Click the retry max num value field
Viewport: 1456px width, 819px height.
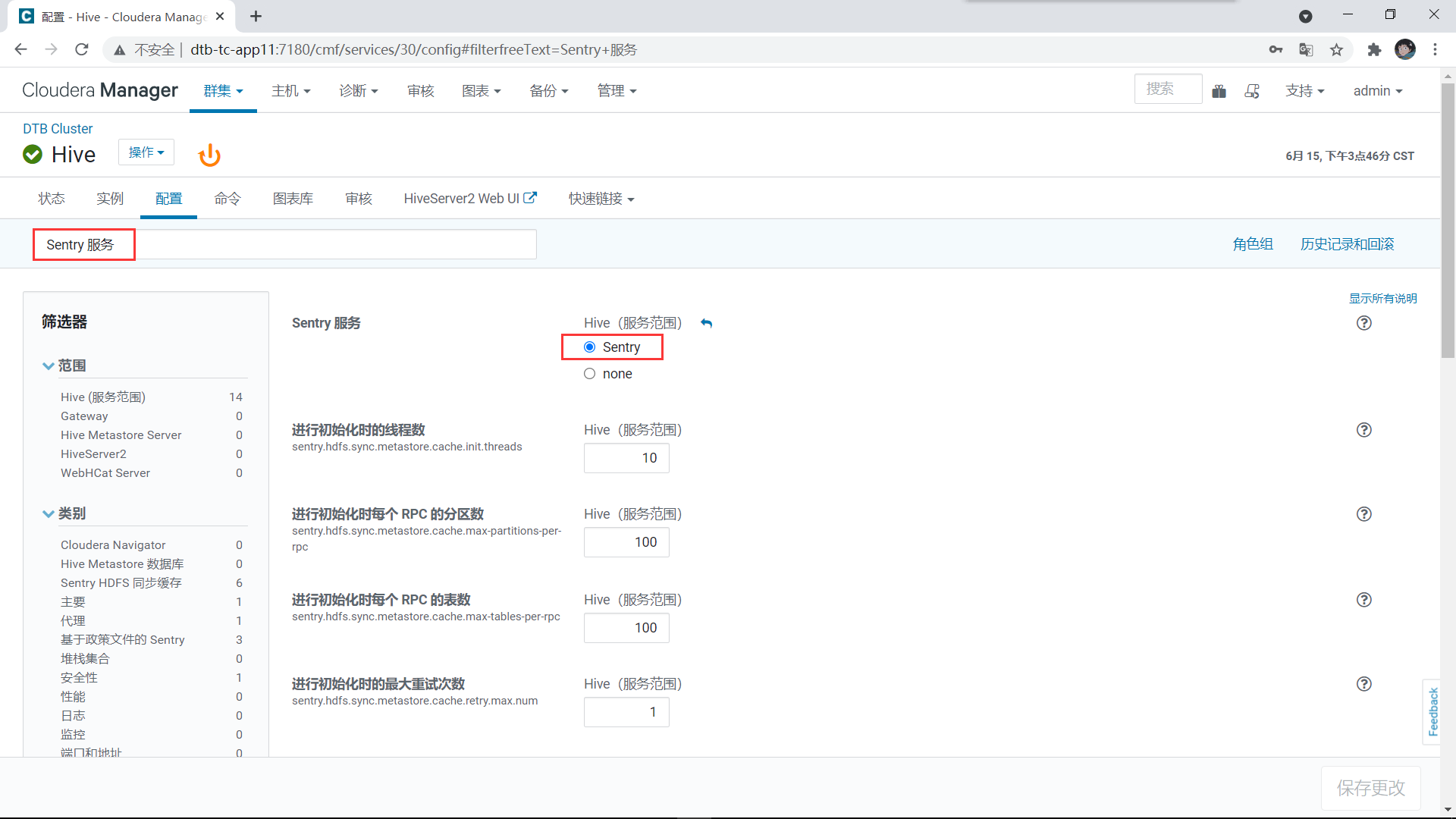(626, 712)
